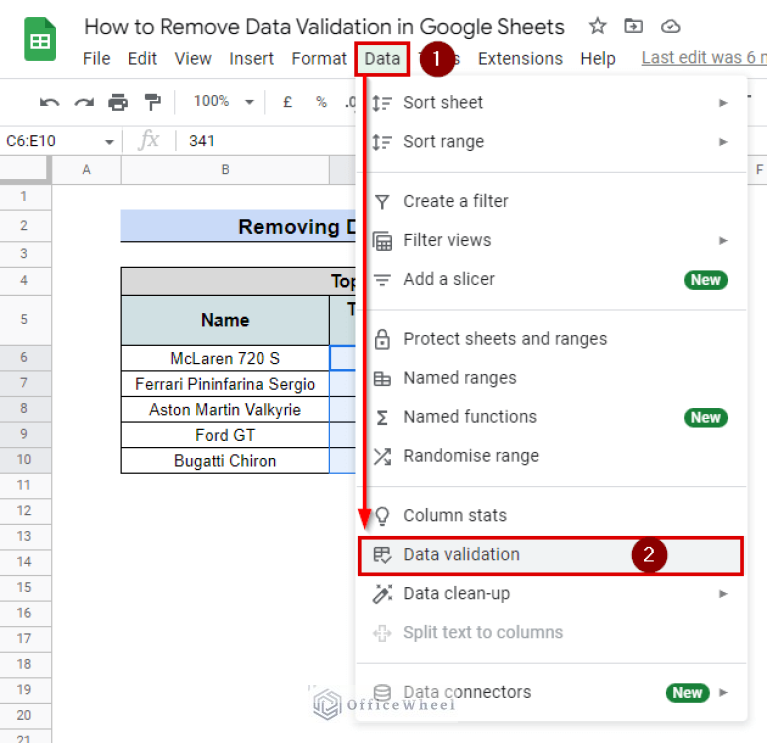
Task: Select cell containing Ferrari Pininfarina Sergio
Action: [x=225, y=384]
